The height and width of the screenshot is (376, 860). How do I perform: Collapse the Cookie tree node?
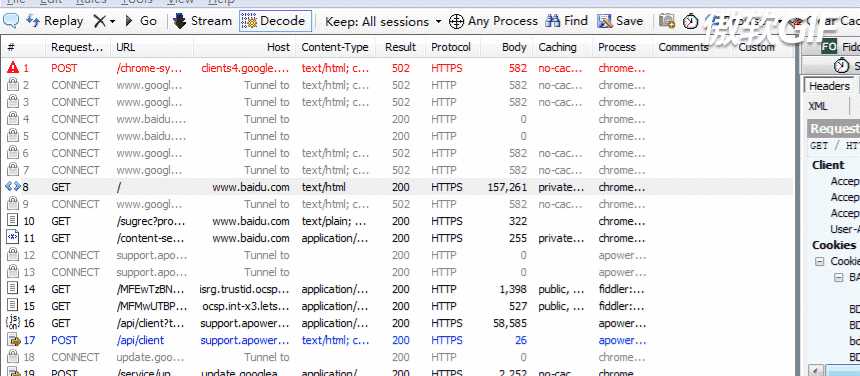coord(819,261)
